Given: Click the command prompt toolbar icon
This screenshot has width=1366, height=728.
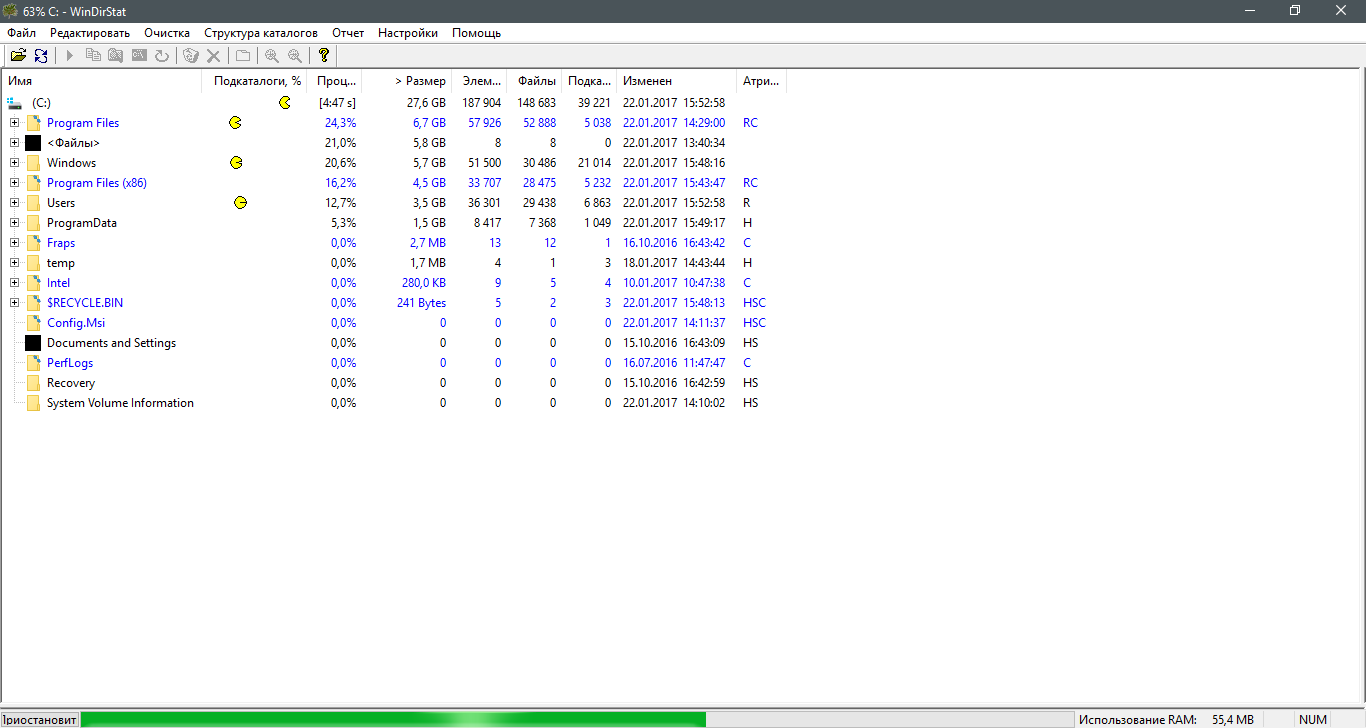Looking at the screenshot, I should click(139, 56).
